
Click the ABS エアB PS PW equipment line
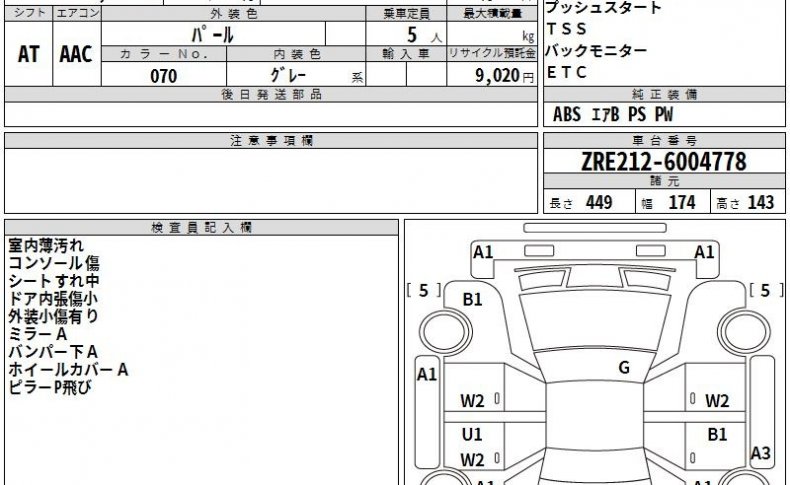pyautogui.click(x=613, y=114)
